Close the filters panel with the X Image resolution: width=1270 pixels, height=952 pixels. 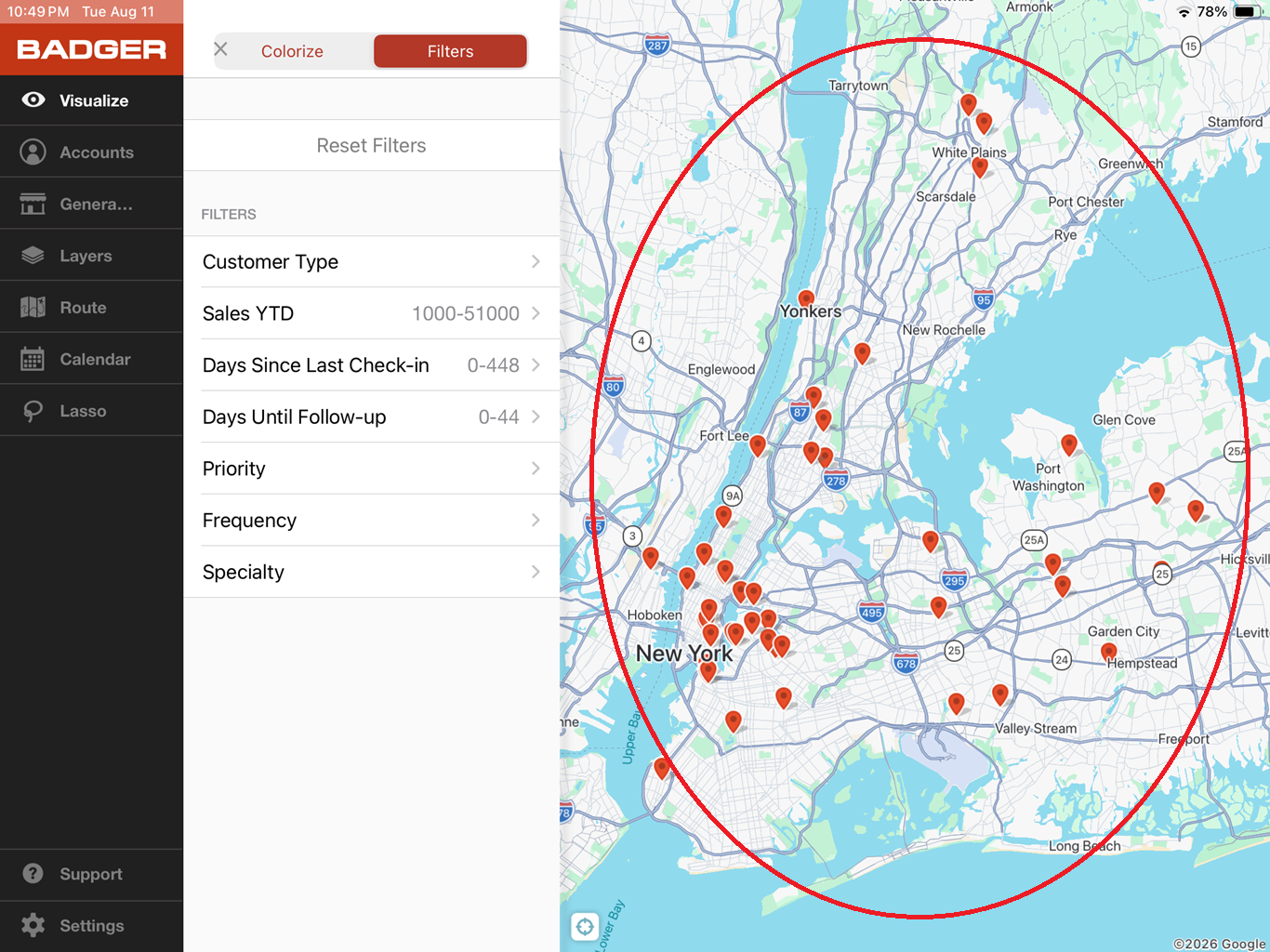point(221,49)
